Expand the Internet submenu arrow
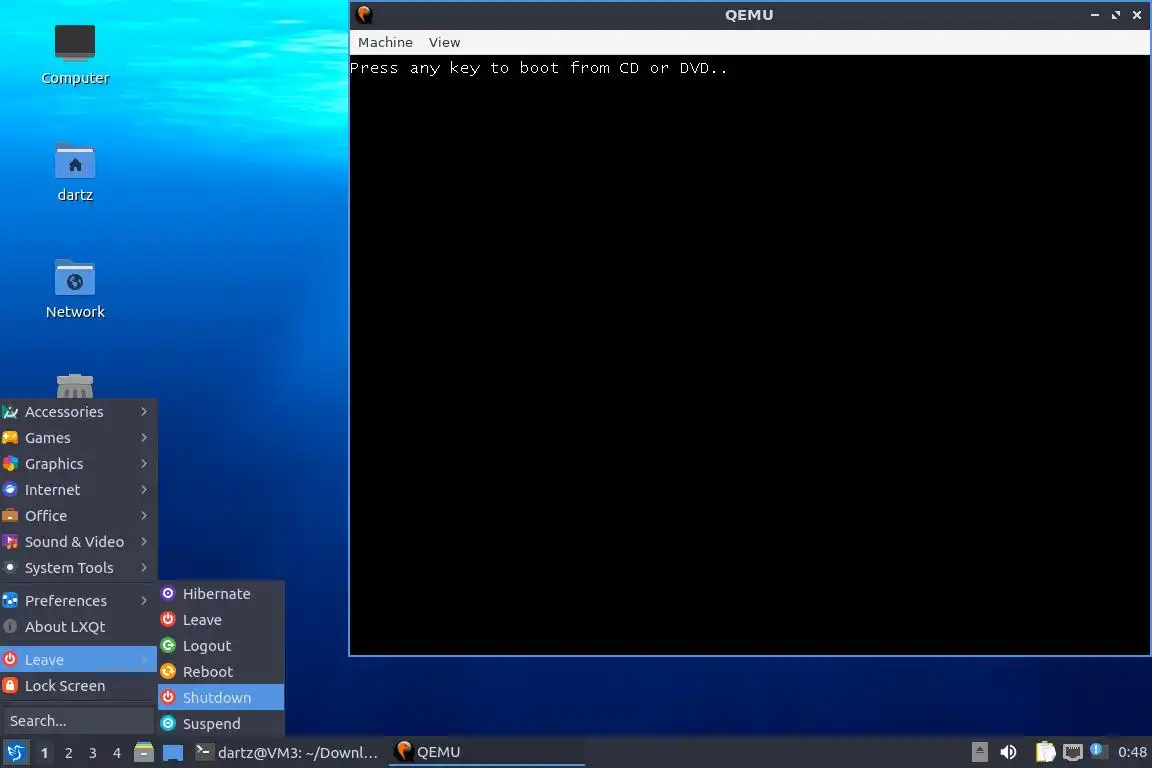Screen dimensions: 1152x768 click(x=144, y=489)
